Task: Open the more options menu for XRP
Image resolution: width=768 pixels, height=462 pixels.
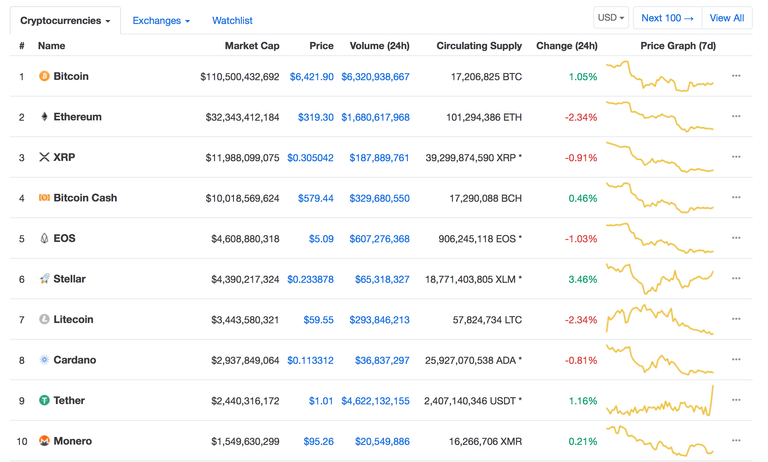Action: [736, 157]
